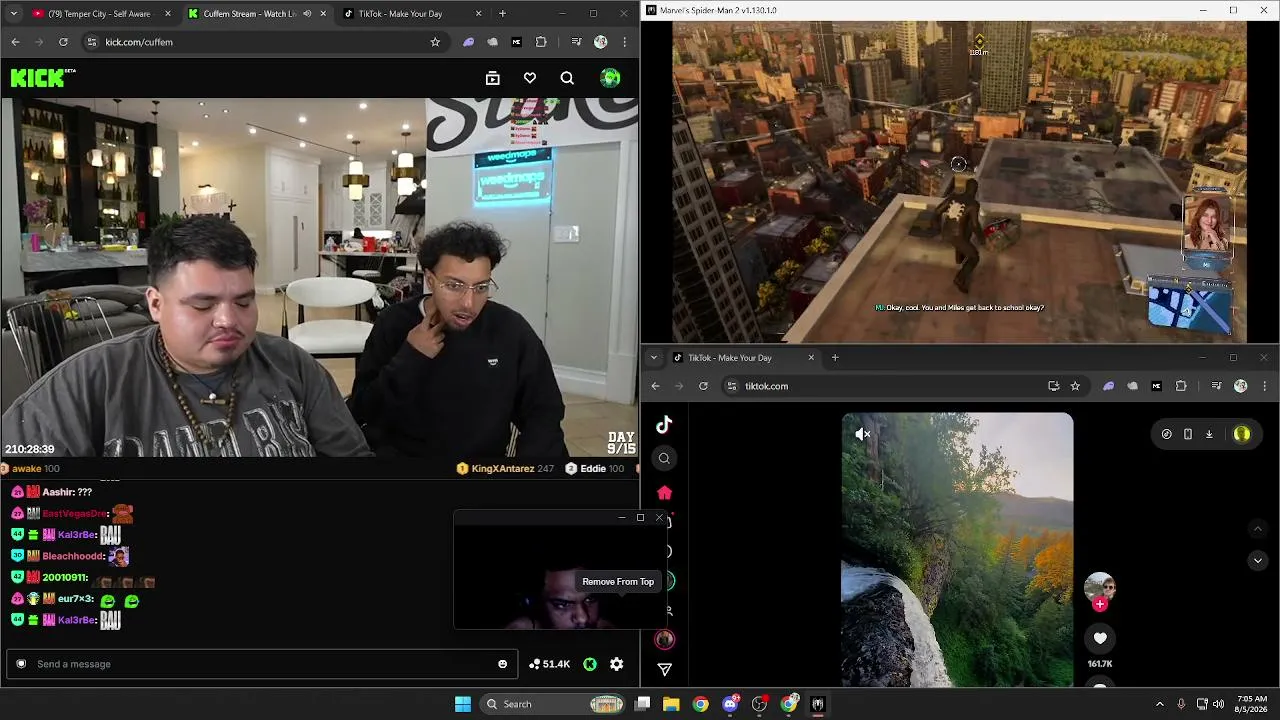Open tab search dropdown in Kick browser window
The height and width of the screenshot is (720, 1280).
coord(12,14)
